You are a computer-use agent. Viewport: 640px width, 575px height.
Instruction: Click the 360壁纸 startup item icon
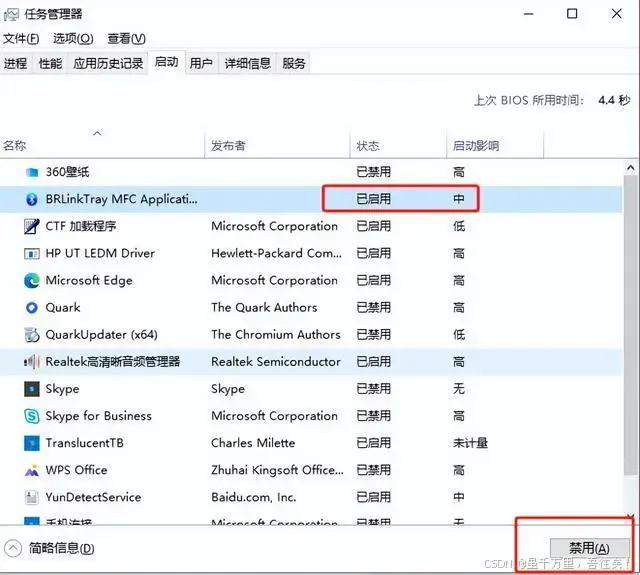[32, 172]
